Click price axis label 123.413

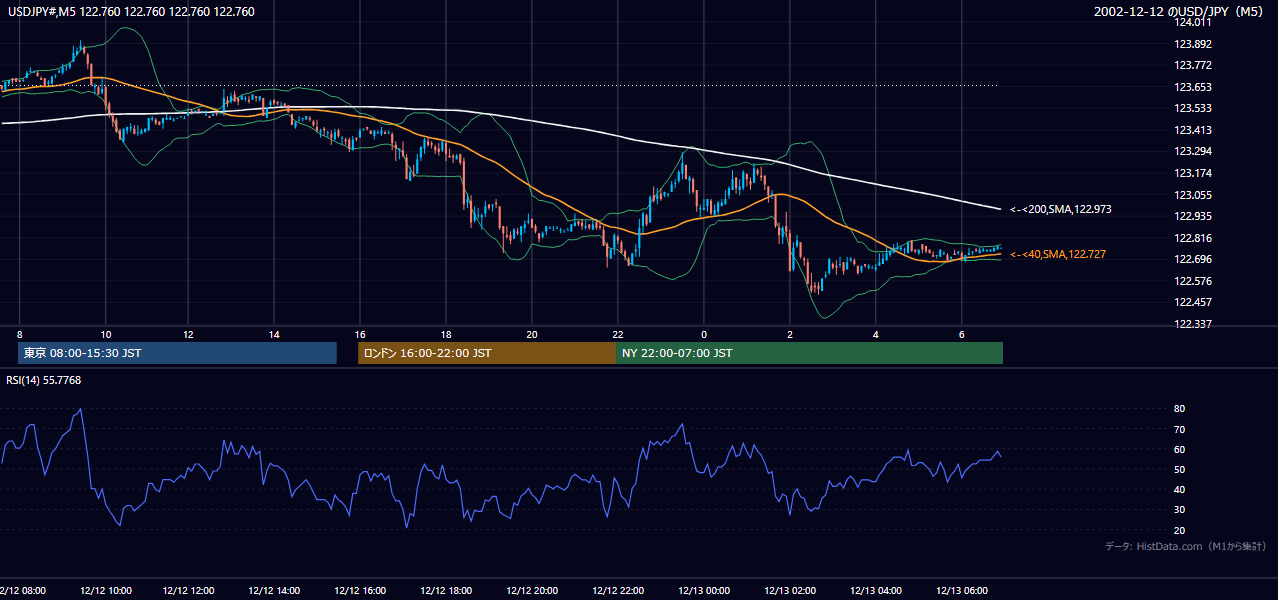click(1194, 130)
